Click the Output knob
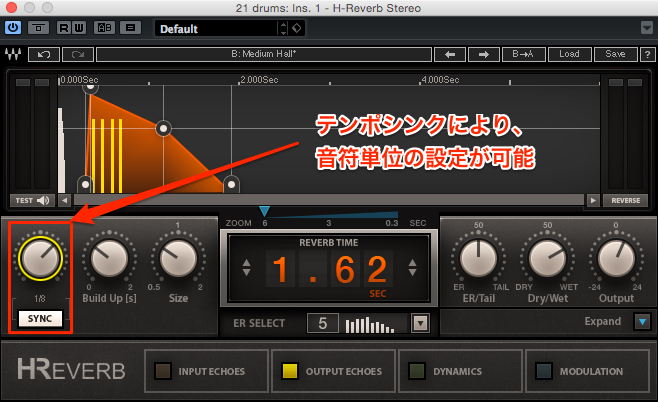Image resolution: width=658 pixels, height=402 pixels. pyautogui.click(x=616, y=258)
